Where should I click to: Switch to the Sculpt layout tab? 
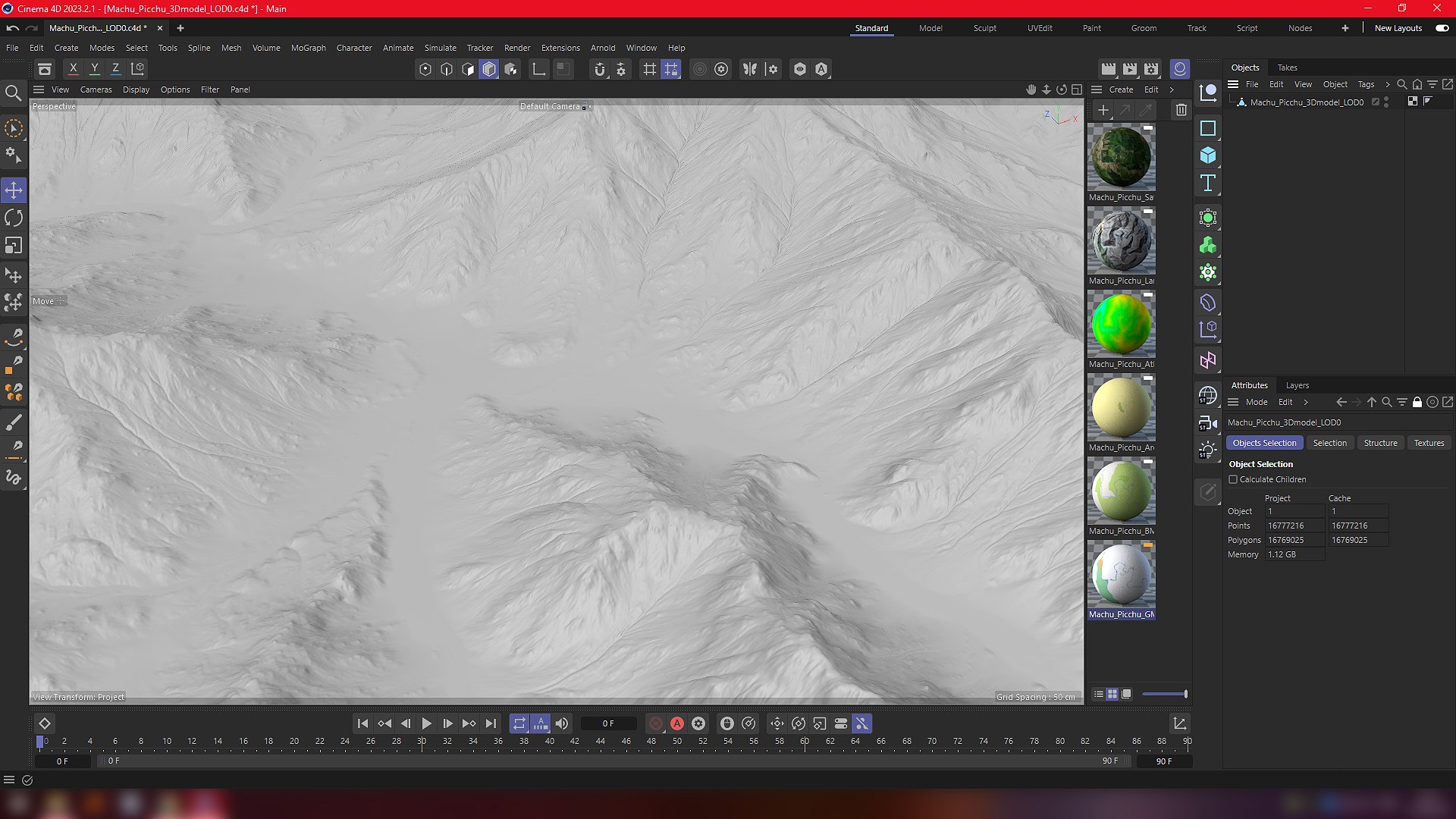(x=984, y=28)
